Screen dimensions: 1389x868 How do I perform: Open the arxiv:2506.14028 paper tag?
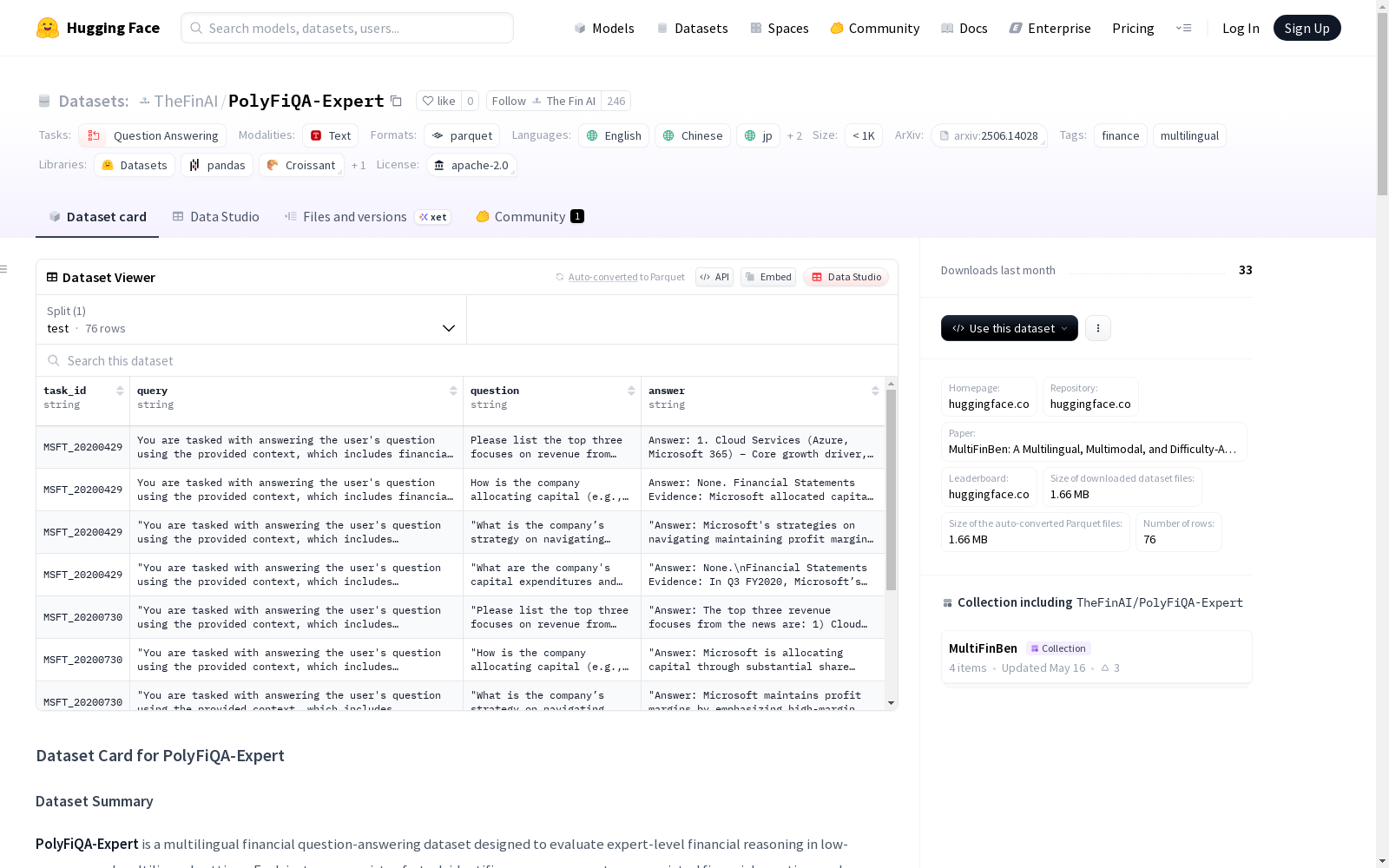(x=989, y=135)
